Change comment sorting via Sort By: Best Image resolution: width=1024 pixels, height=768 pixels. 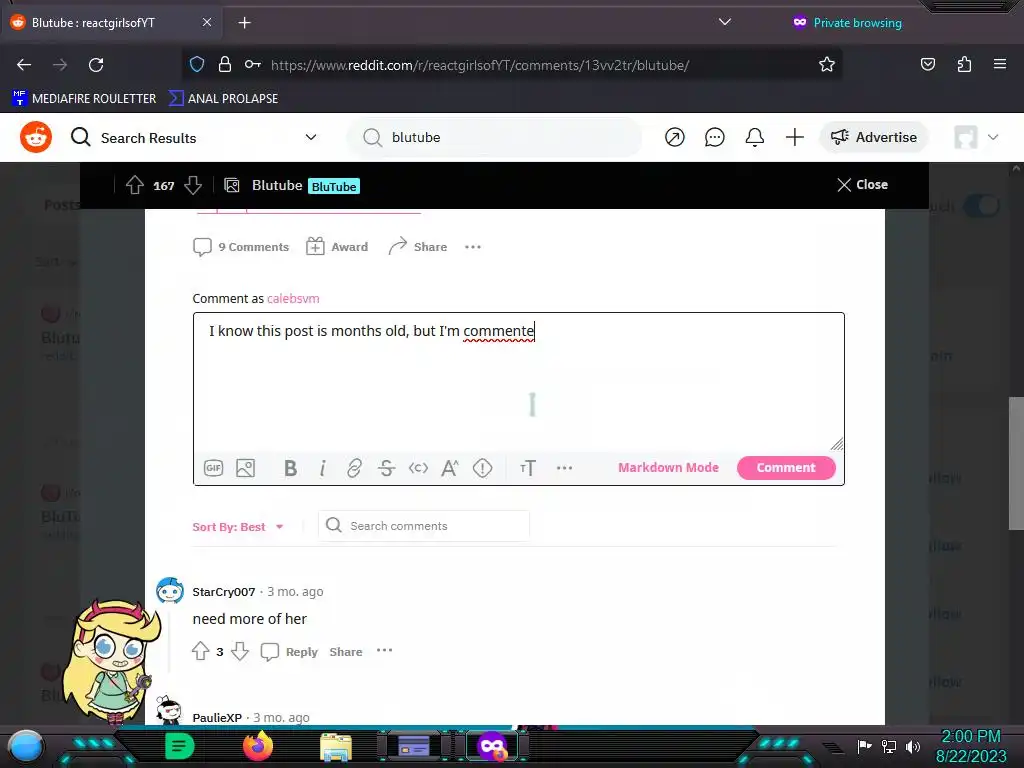click(238, 527)
